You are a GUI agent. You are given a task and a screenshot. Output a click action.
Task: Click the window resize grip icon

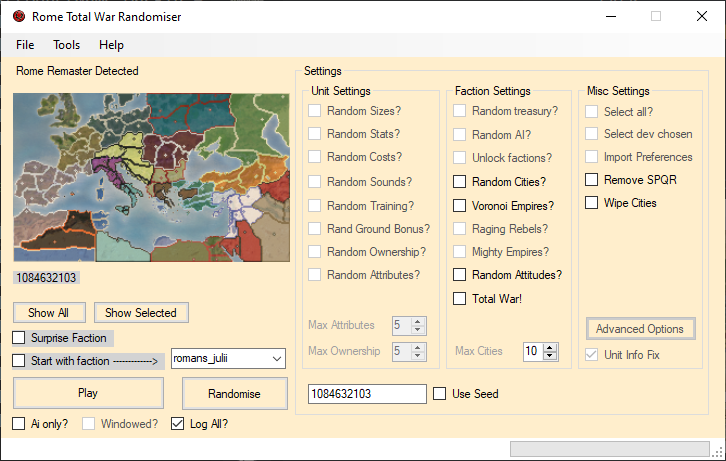click(718, 452)
